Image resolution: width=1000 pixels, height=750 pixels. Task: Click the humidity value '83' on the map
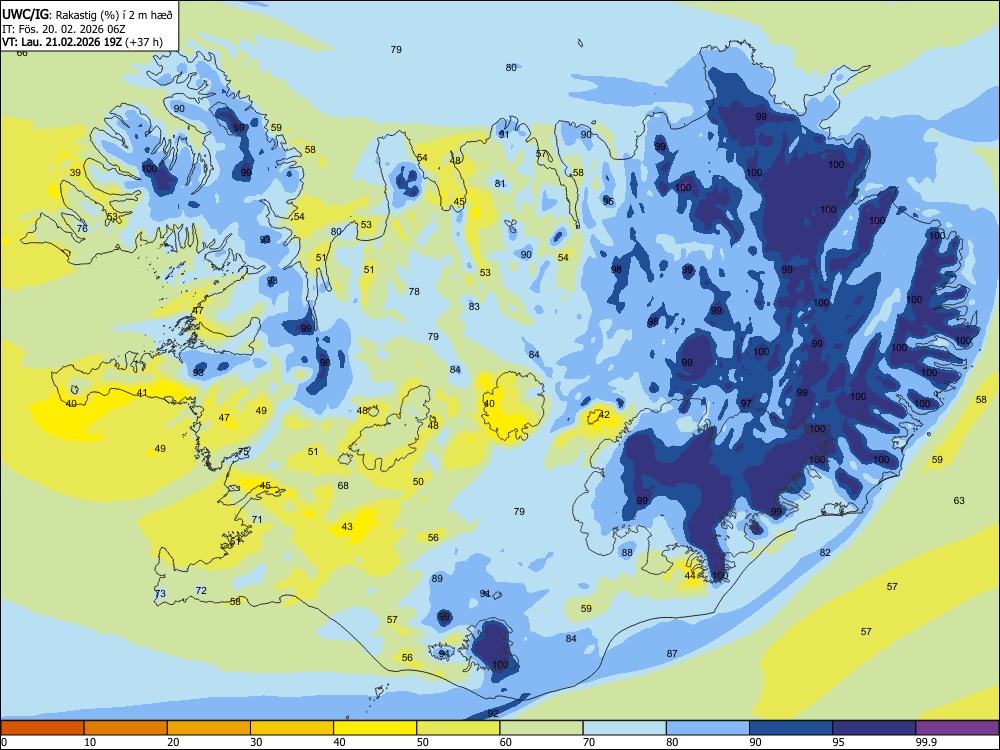(x=474, y=306)
